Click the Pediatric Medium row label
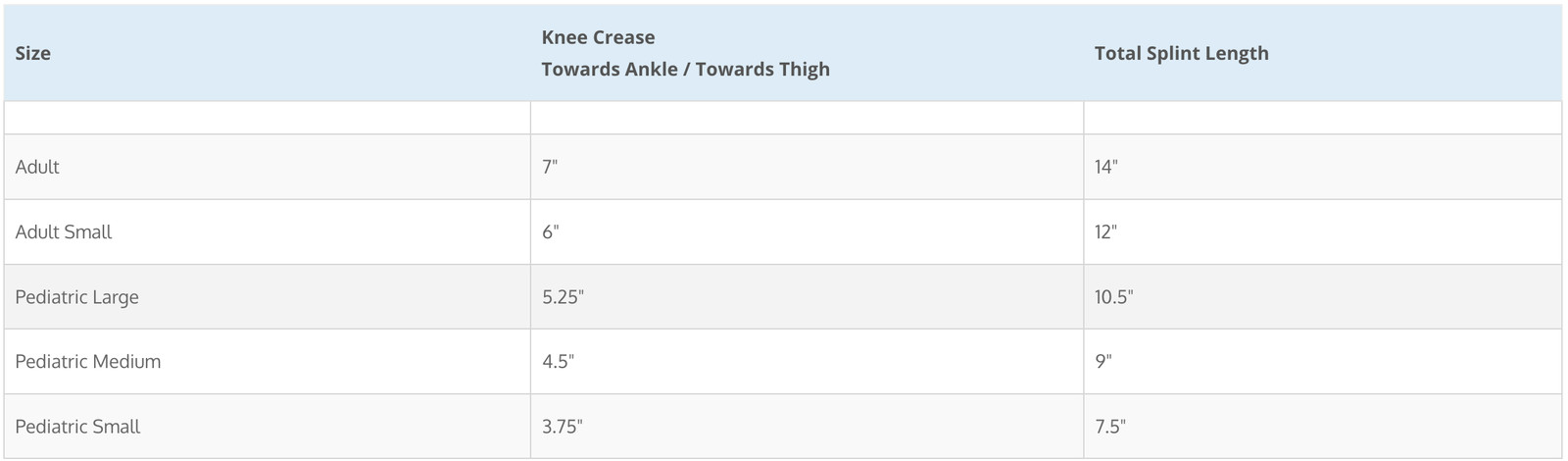 tap(88, 361)
